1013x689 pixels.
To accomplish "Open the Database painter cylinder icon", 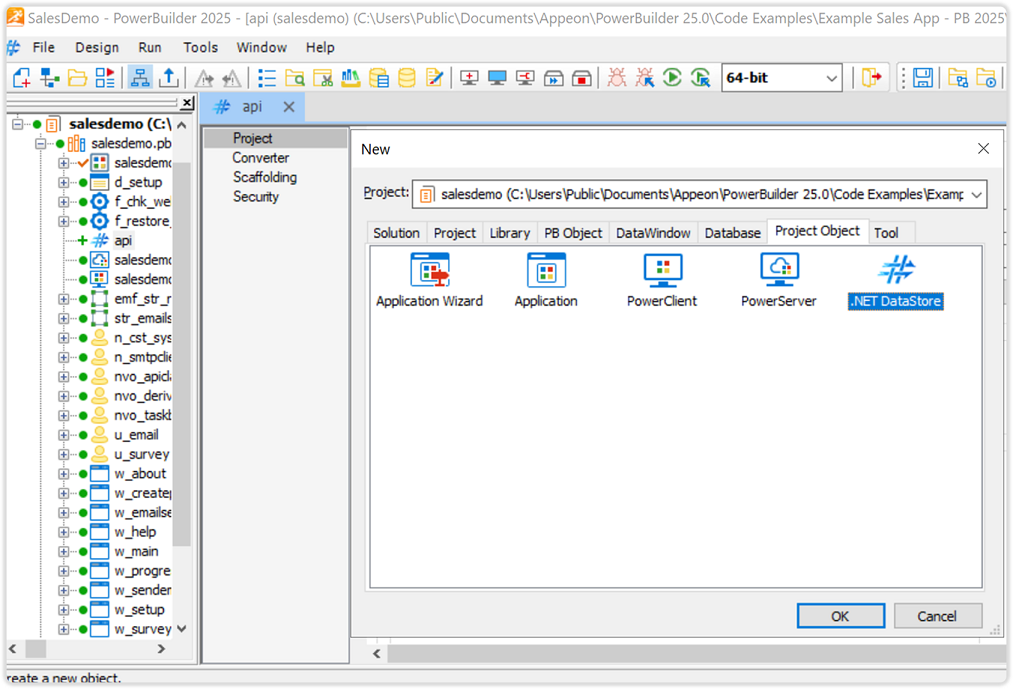I will (x=406, y=78).
